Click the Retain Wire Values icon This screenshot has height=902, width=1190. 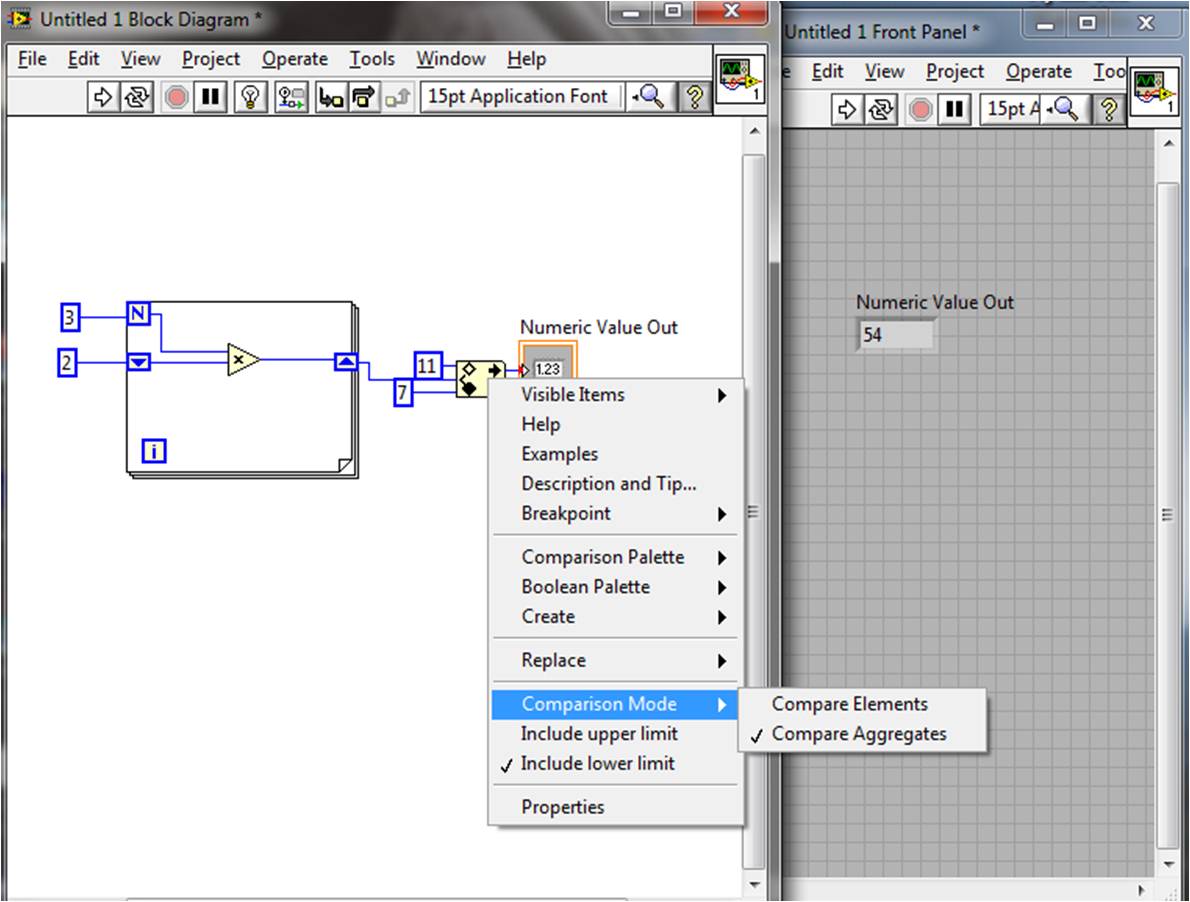click(290, 97)
